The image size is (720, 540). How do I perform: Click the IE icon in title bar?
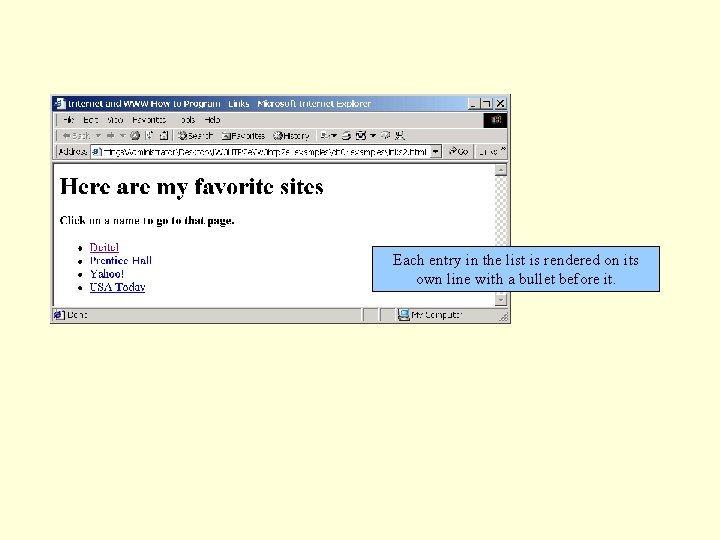(60, 104)
